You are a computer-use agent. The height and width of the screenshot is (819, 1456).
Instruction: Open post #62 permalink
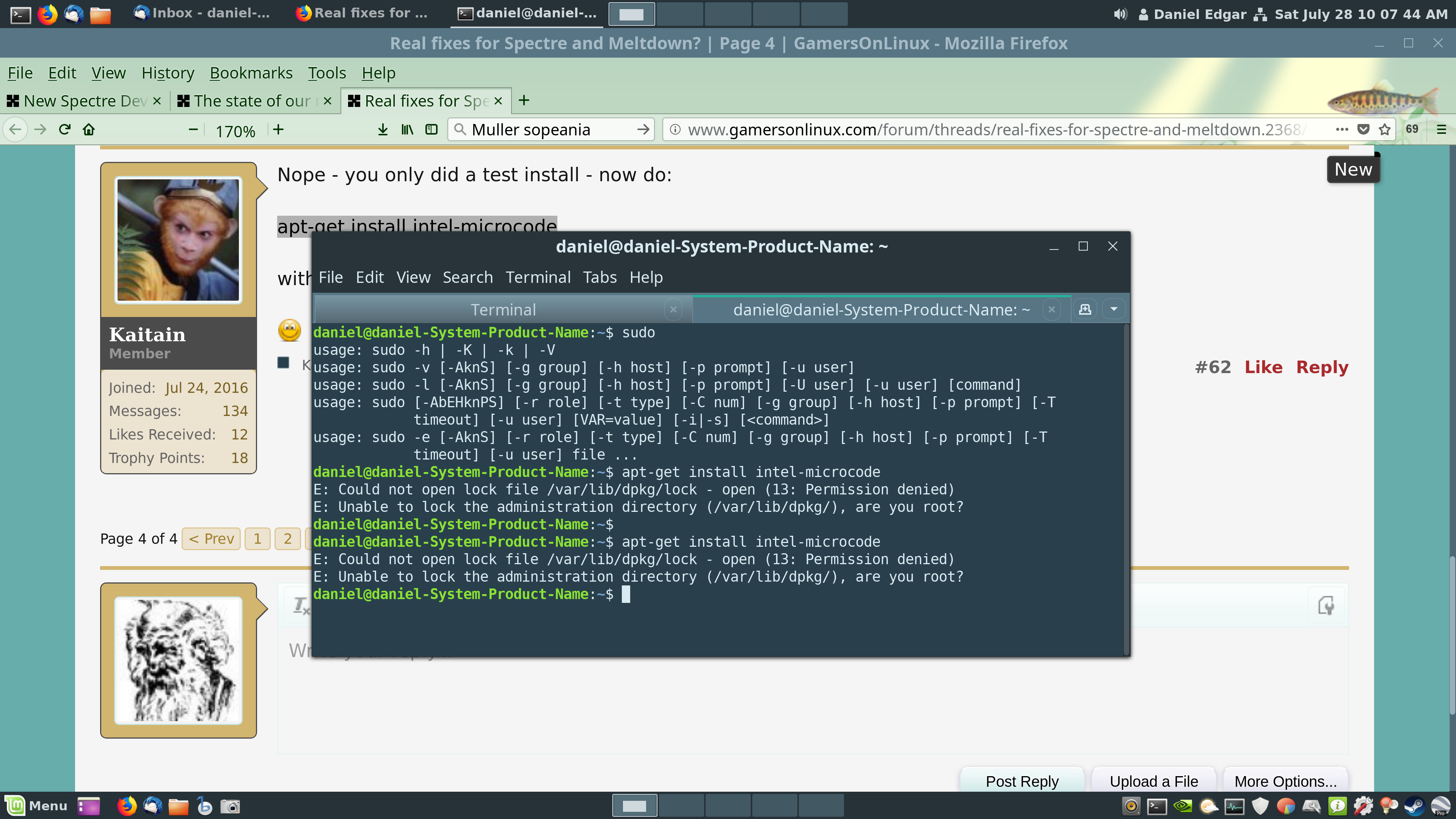pyautogui.click(x=1213, y=367)
